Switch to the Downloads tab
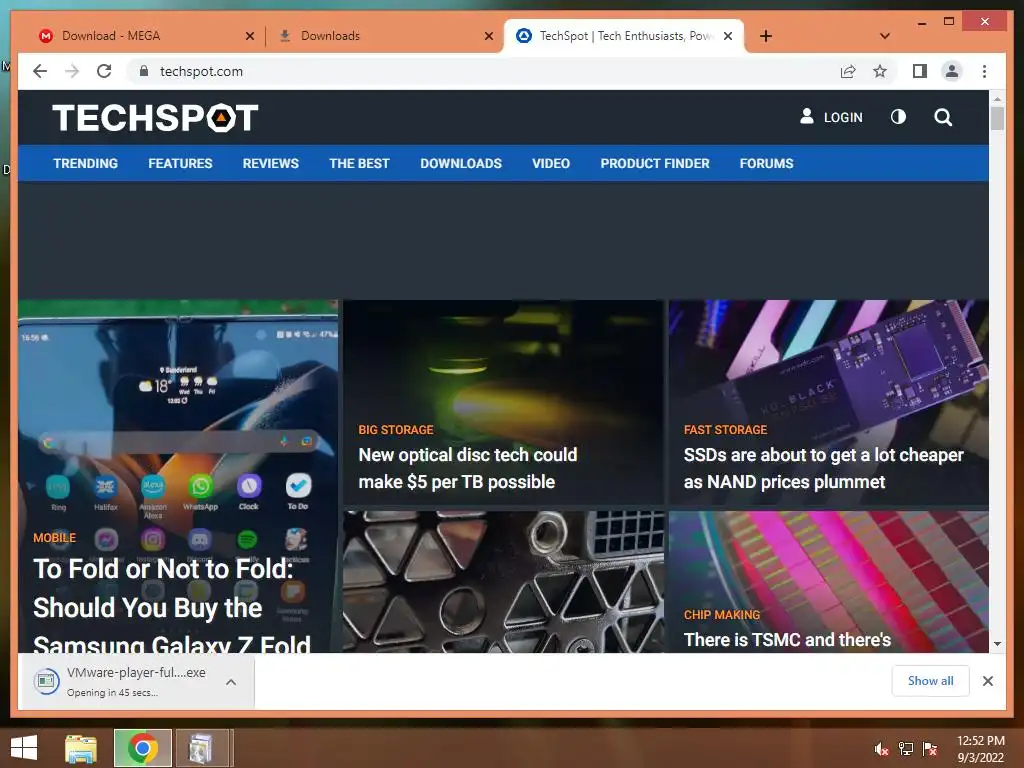 pyautogui.click(x=385, y=36)
